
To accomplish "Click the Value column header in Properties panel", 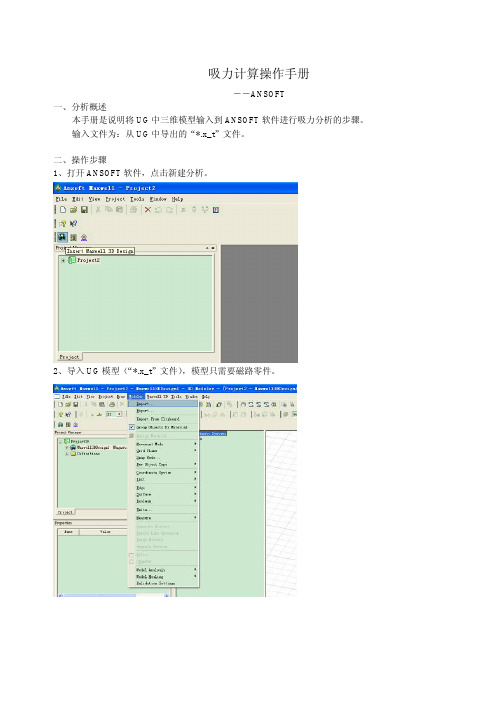I will pyautogui.click(x=105, y=532).
